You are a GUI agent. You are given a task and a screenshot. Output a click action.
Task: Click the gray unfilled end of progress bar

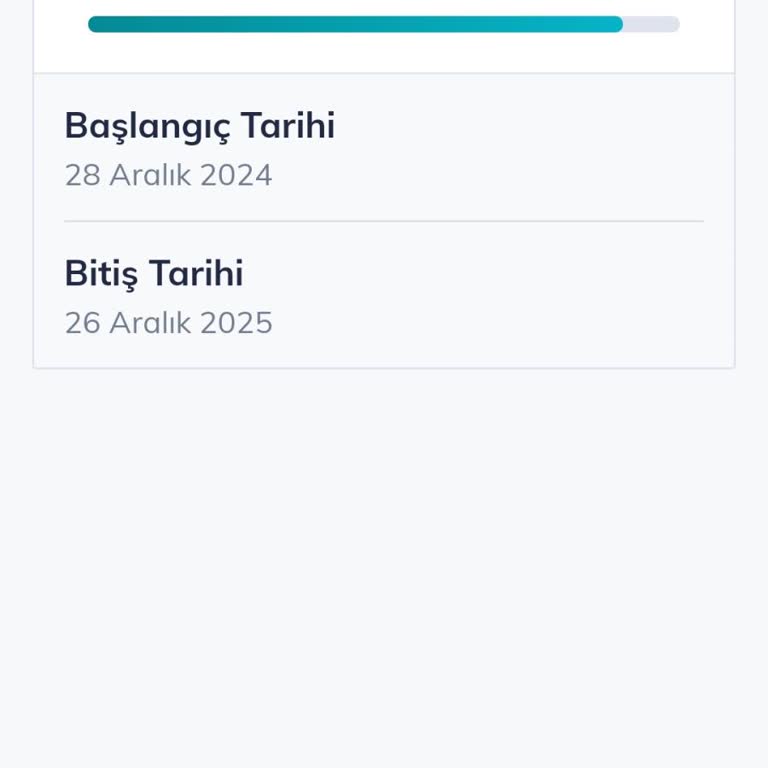[652, 24]
